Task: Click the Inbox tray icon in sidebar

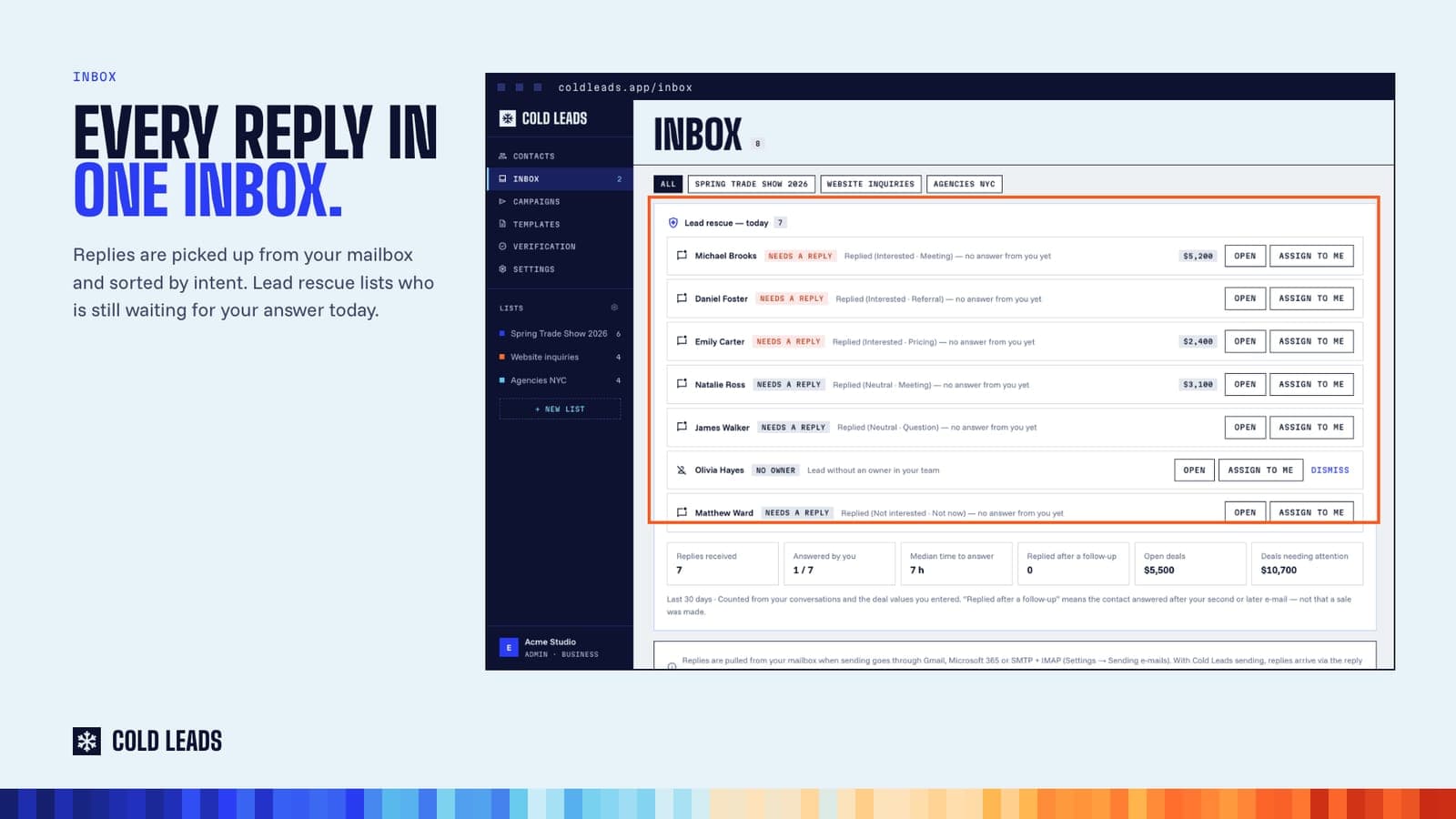Action: click(x=502, y=179)
